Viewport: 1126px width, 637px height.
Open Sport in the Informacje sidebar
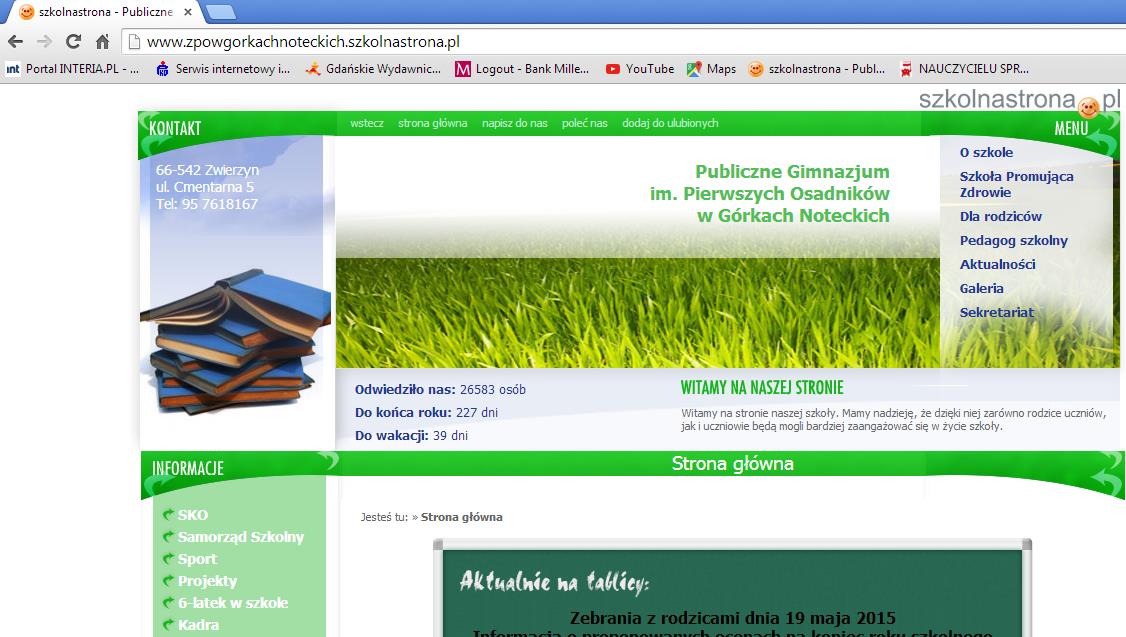click(197, 559)
